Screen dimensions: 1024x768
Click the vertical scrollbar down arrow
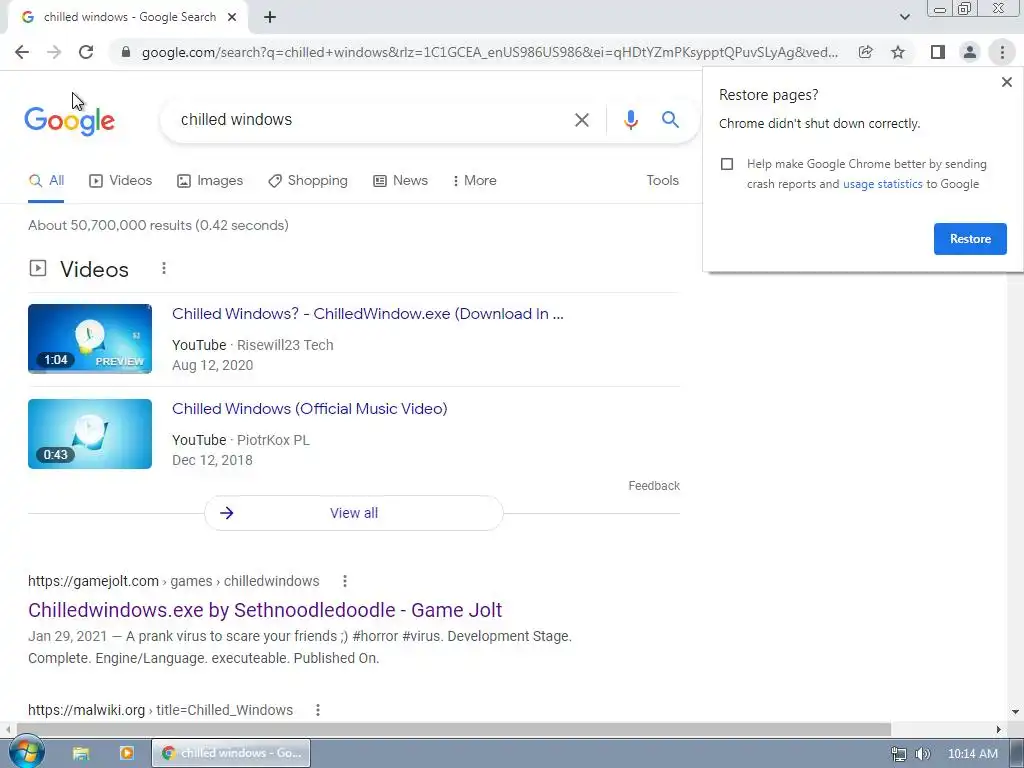(1016, 712)
